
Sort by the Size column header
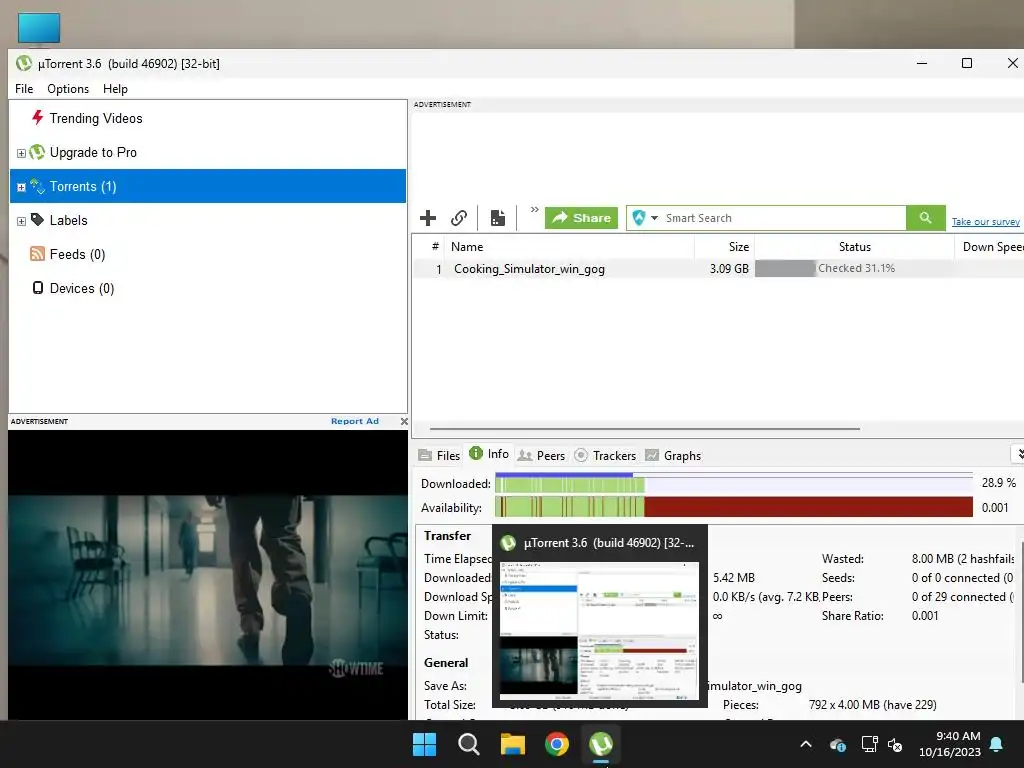(x=725, y=247)
